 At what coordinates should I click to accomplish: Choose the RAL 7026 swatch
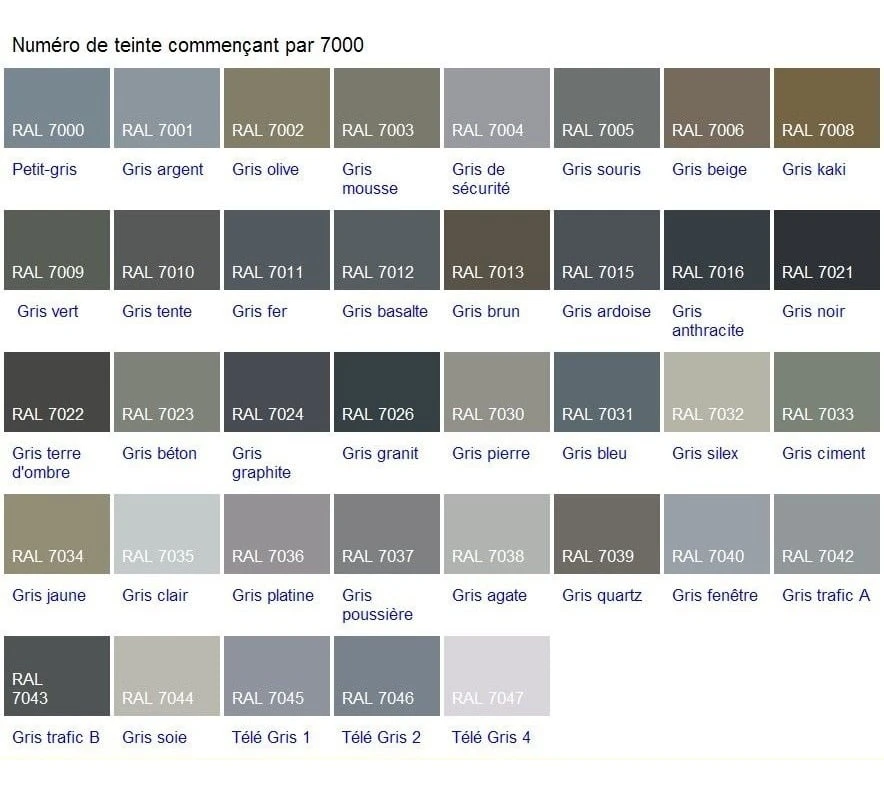tap(387, 392)
